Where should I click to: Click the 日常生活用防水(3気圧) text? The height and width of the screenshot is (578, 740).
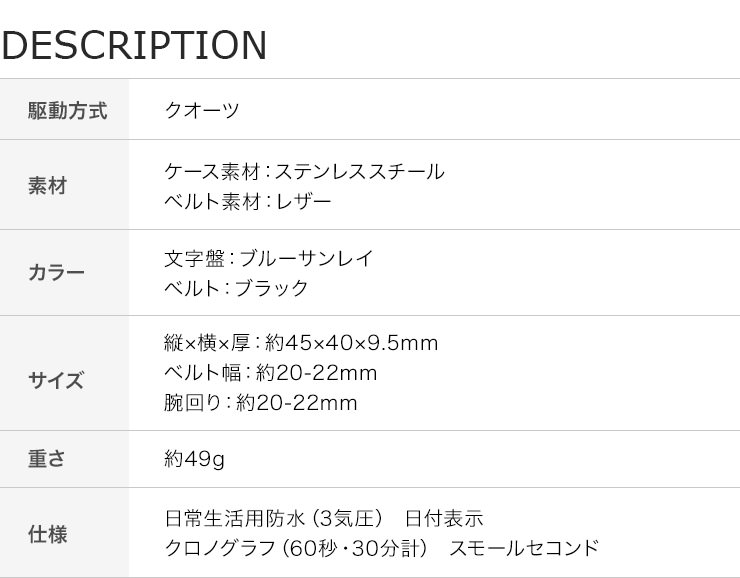coord(274,519)
